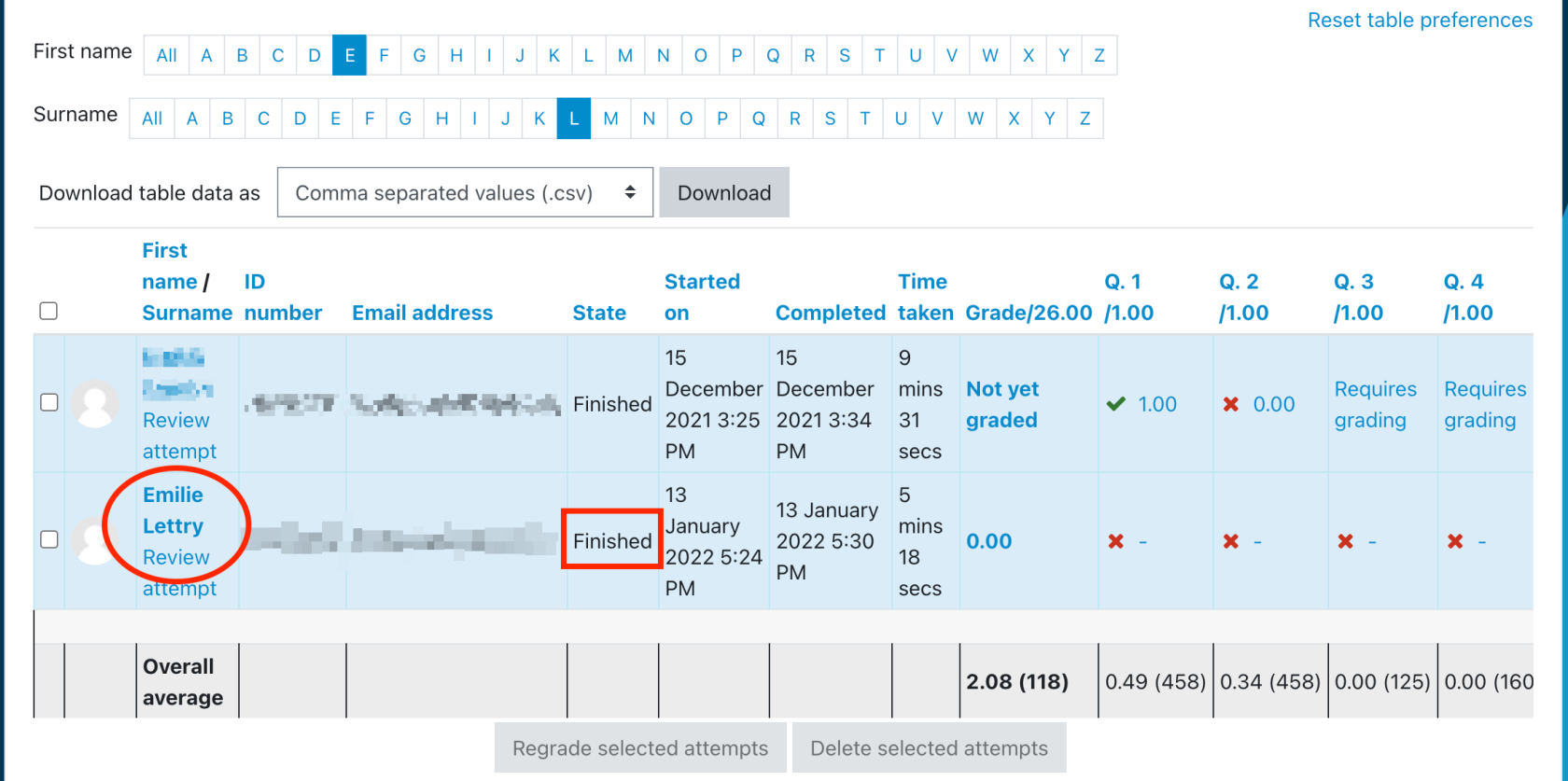Click Regrade selected attempts button
Image resolution: width=1568 pixels, height=781 pixels.
[640, 748]
